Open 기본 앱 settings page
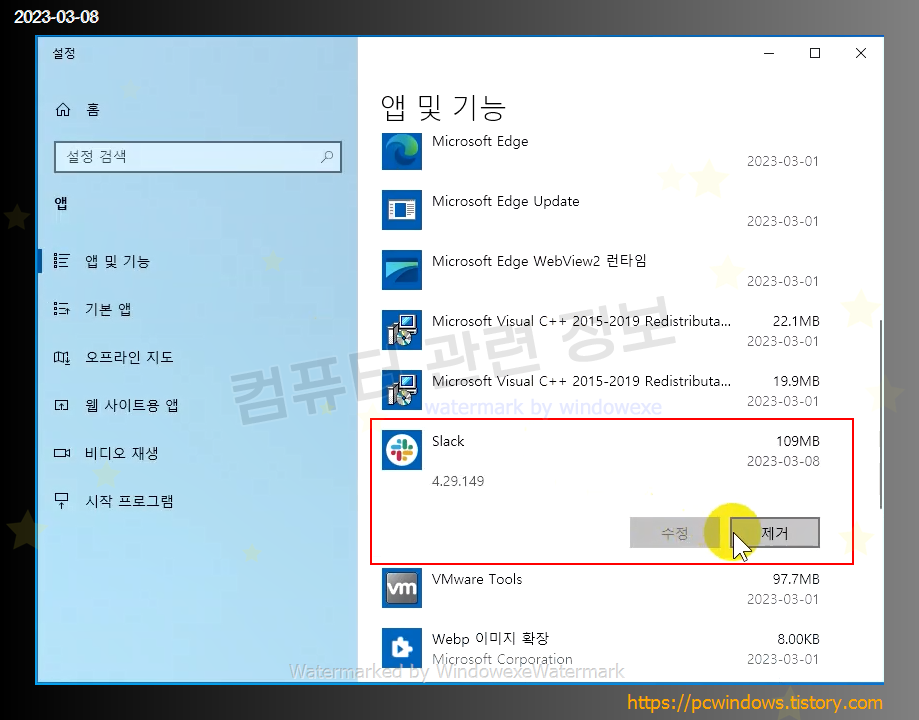 (108, 309)
